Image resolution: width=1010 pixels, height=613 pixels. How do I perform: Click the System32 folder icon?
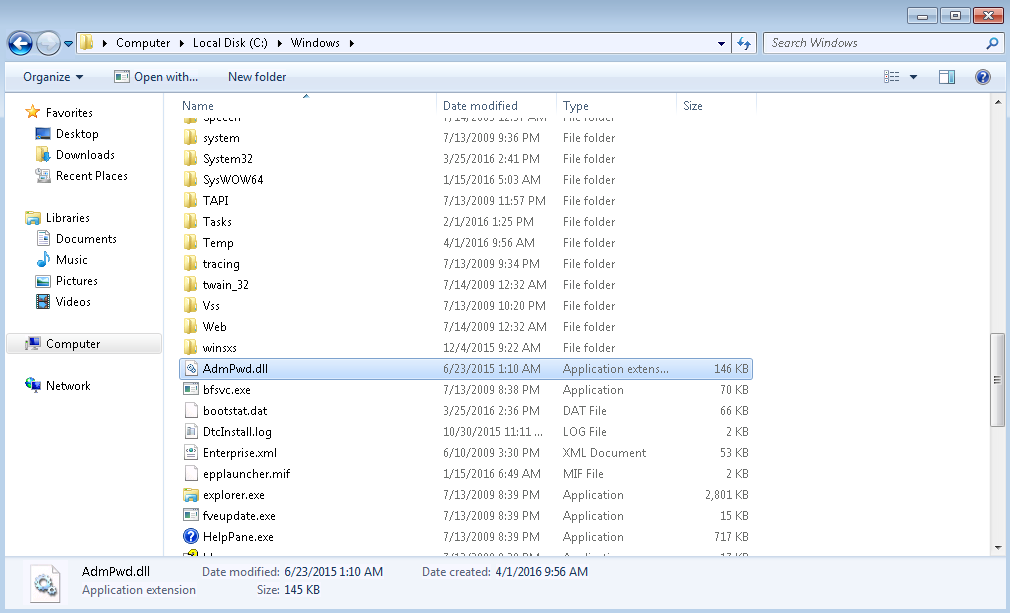click(190, 158)
